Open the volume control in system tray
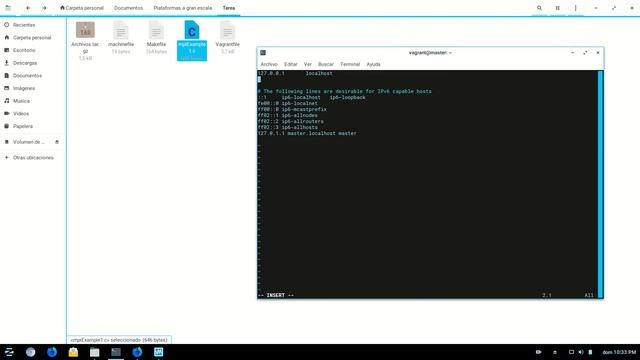 [x=580, y=352]
